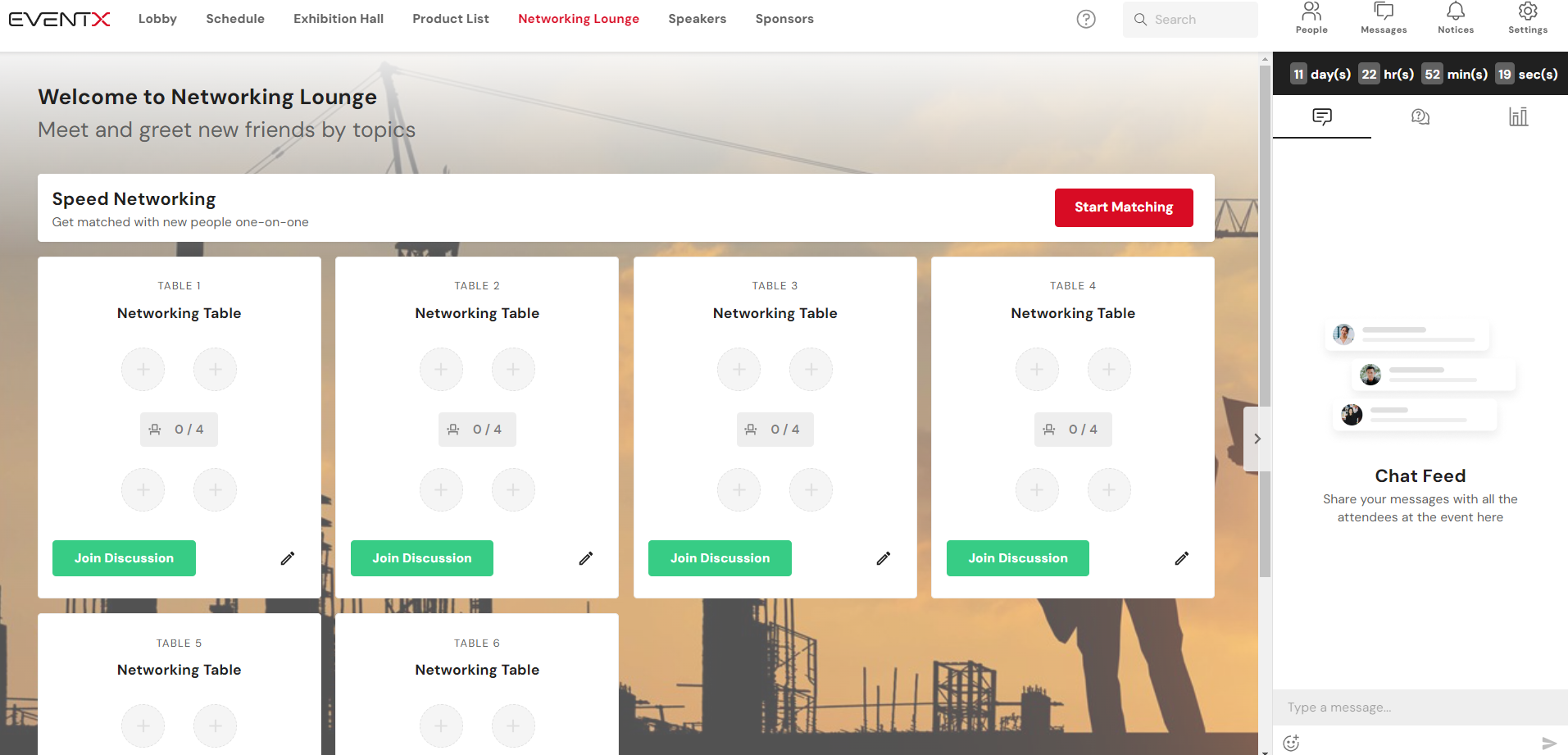Join Discussion at Table 4

coord(1018,558)
